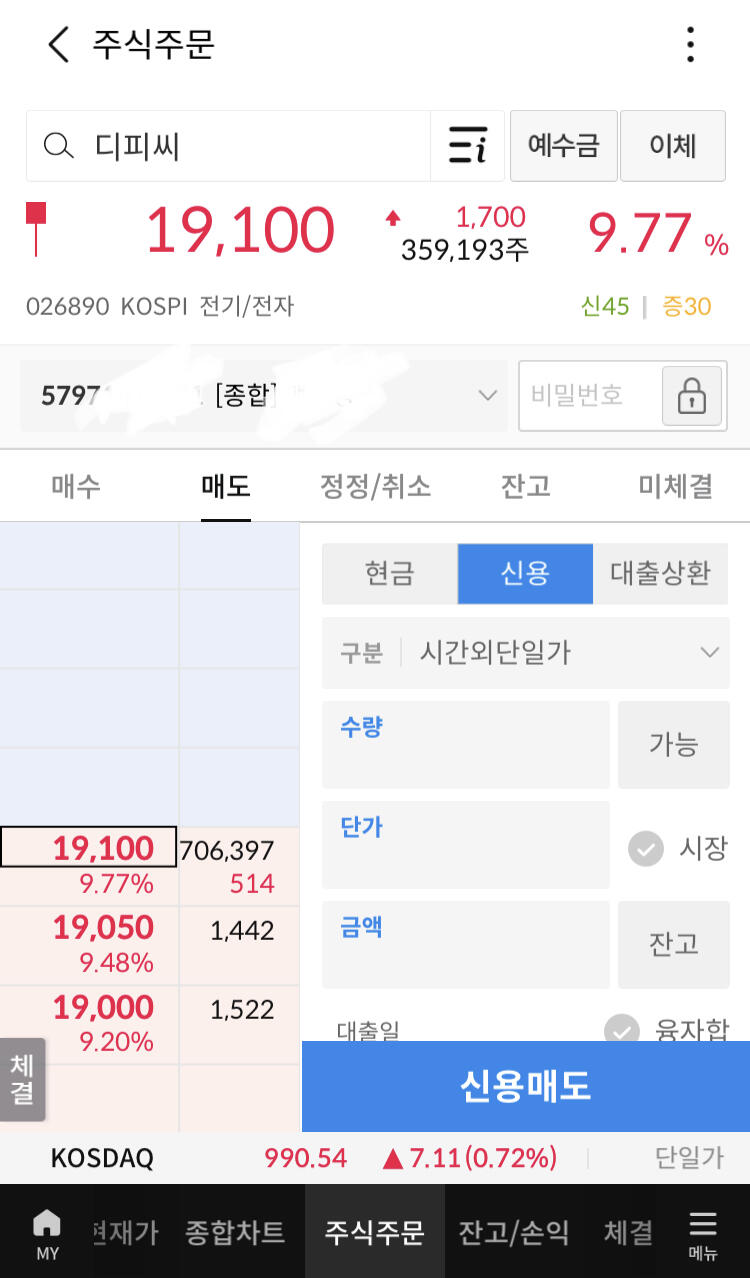Go to the MY home icon
This screenshot has height=1278, width=750.
46,1232
